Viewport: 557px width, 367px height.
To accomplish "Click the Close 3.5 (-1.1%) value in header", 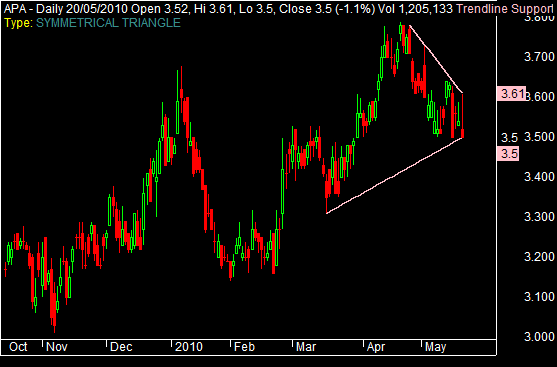I will click(x=327, y=9).
